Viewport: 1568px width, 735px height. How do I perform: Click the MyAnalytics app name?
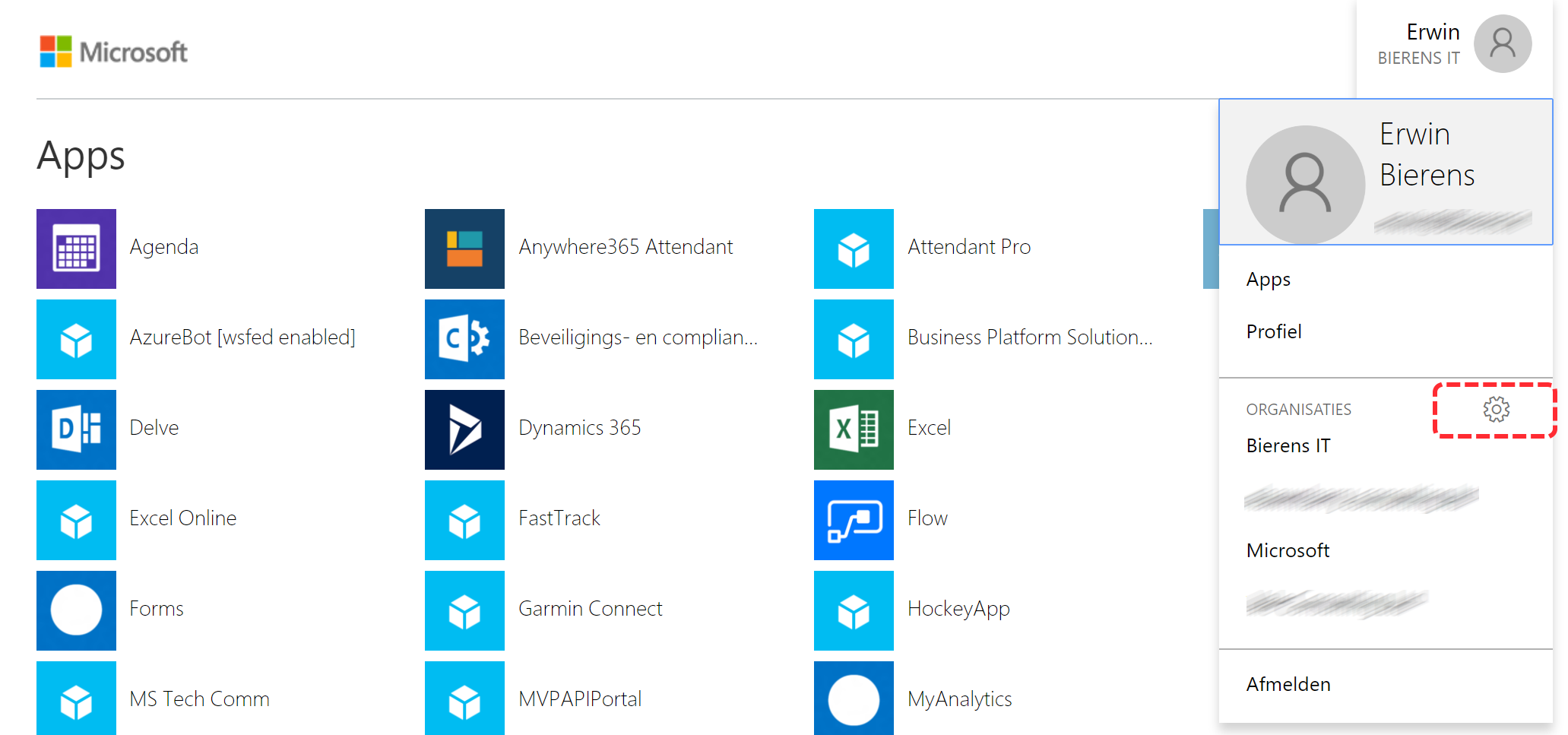click(x=960, y=699)
